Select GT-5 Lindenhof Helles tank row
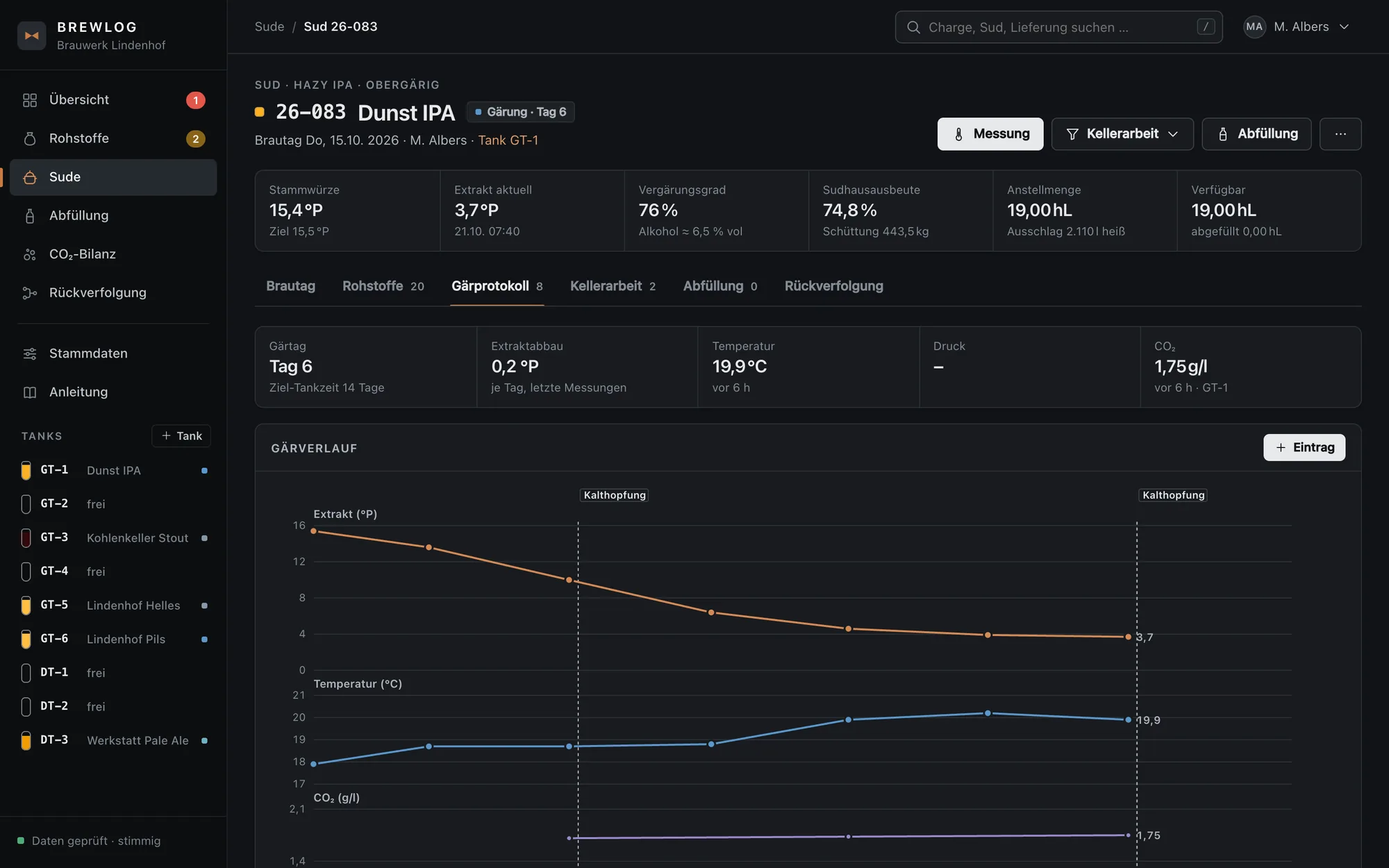Image resolution: width=1389 pixels, height=868 pixels. click(x=114, y=606)
